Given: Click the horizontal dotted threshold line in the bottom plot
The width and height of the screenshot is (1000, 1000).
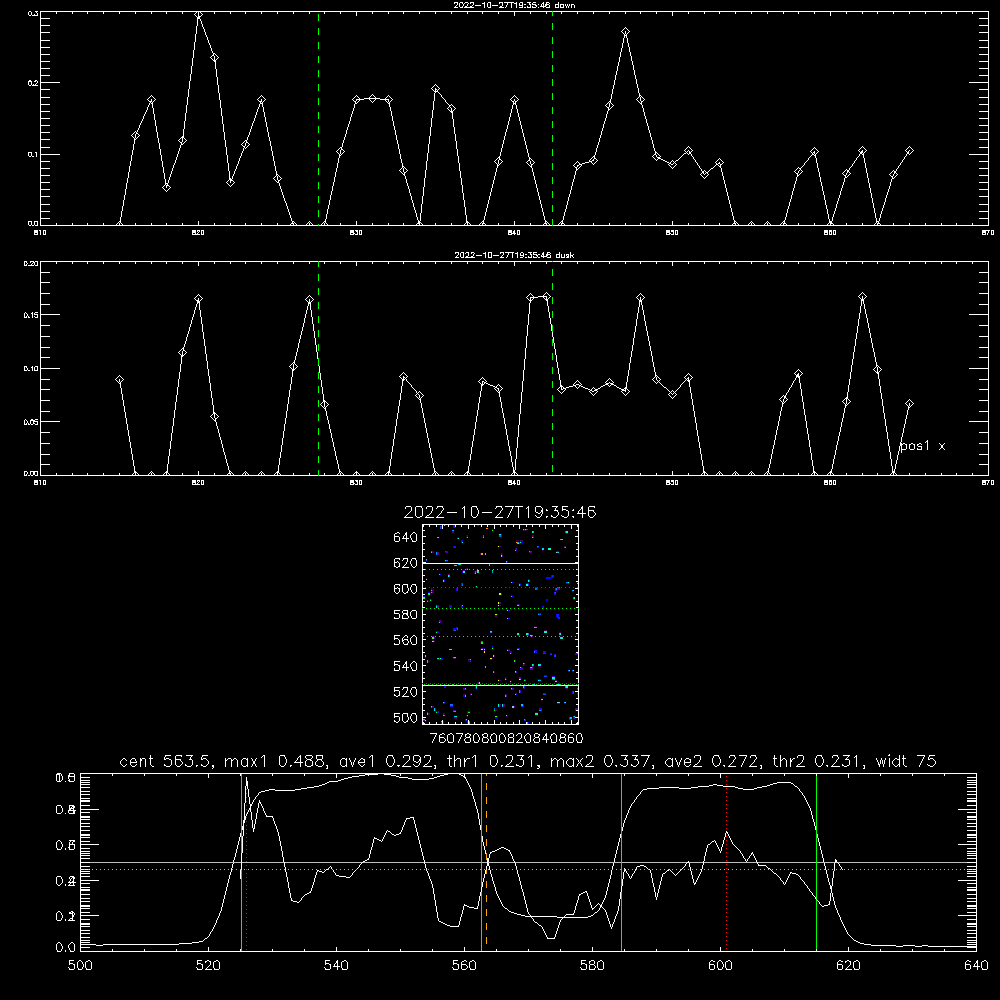Looking at the screenshot, I should coord(528,869).
